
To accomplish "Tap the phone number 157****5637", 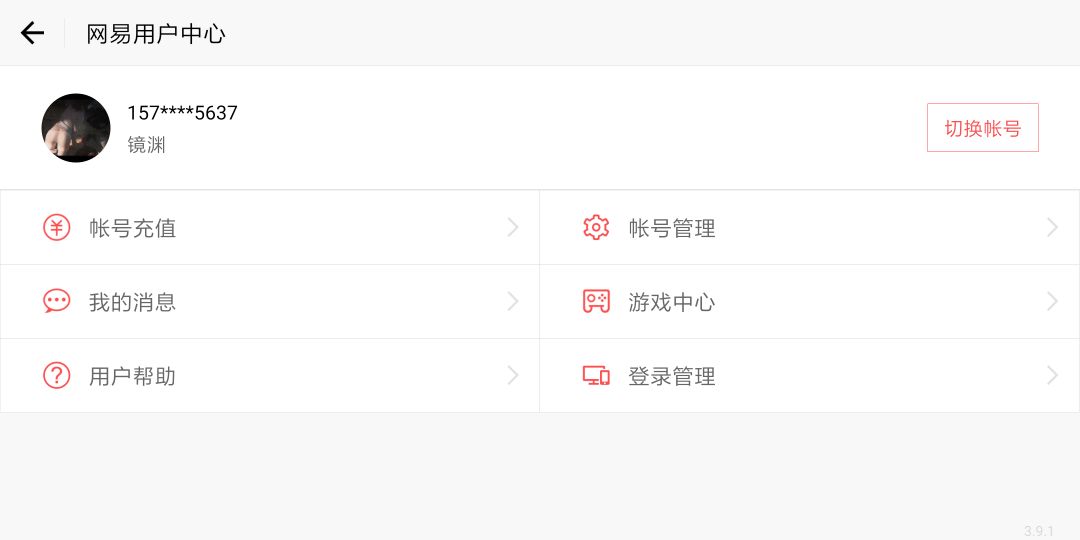I will tap(182, 113).
